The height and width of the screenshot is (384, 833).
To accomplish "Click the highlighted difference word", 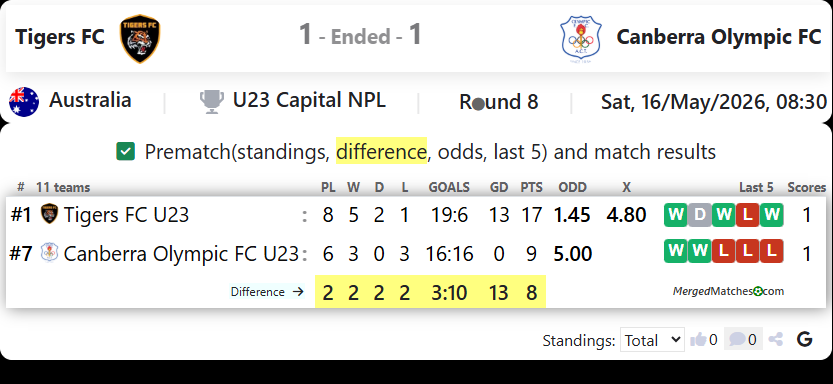I will [381, 152].
